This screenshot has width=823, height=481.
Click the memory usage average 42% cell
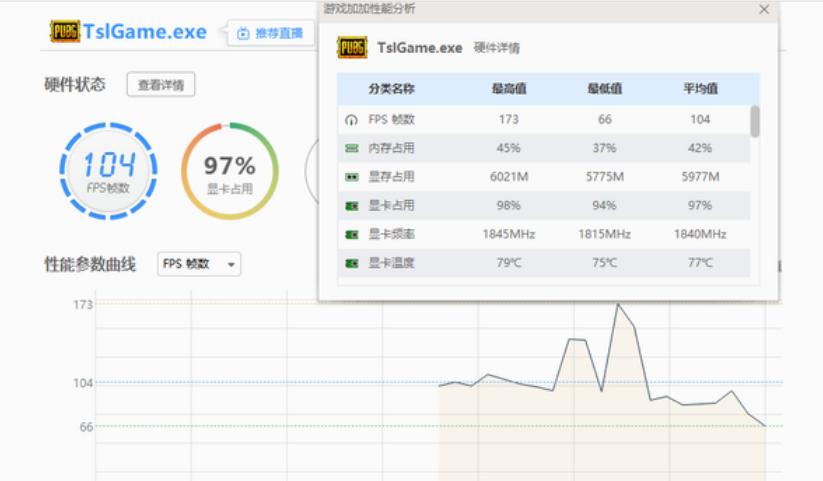coord(700,148)
